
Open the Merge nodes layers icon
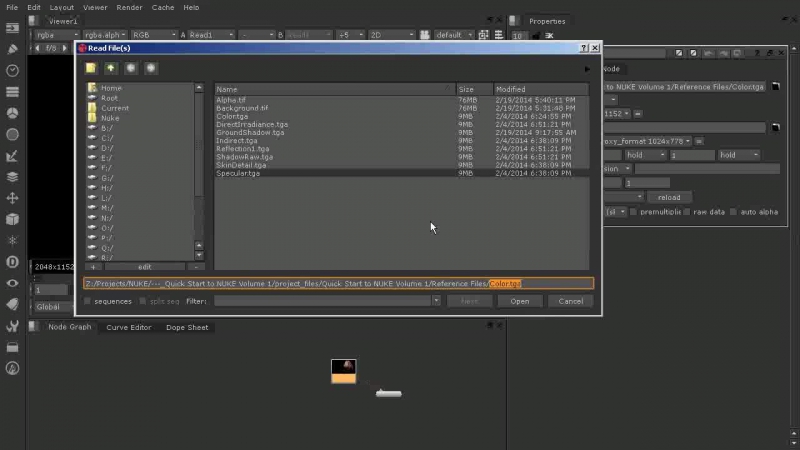(x=12, y=177)
